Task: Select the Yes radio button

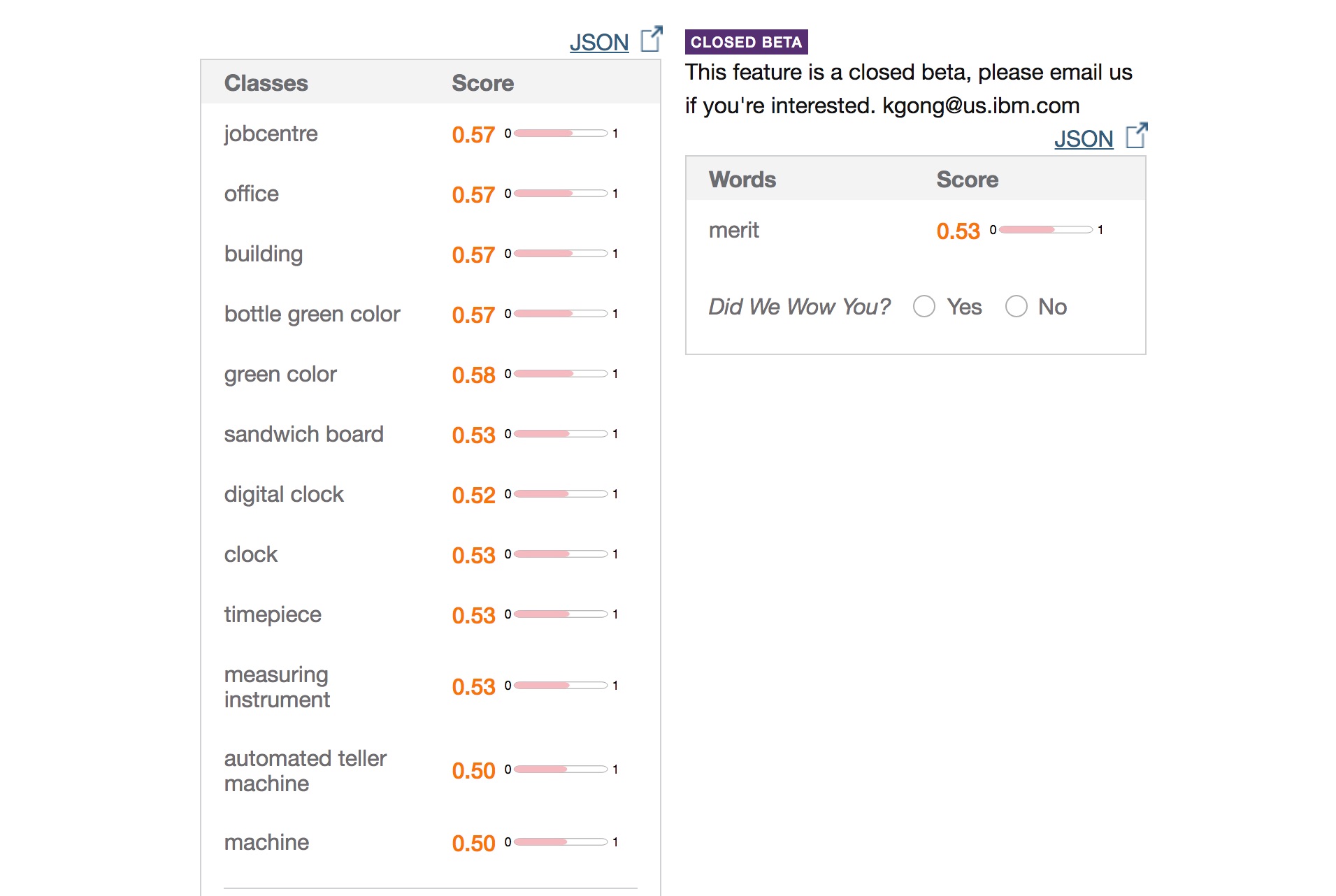Action: tap(924, 306)
